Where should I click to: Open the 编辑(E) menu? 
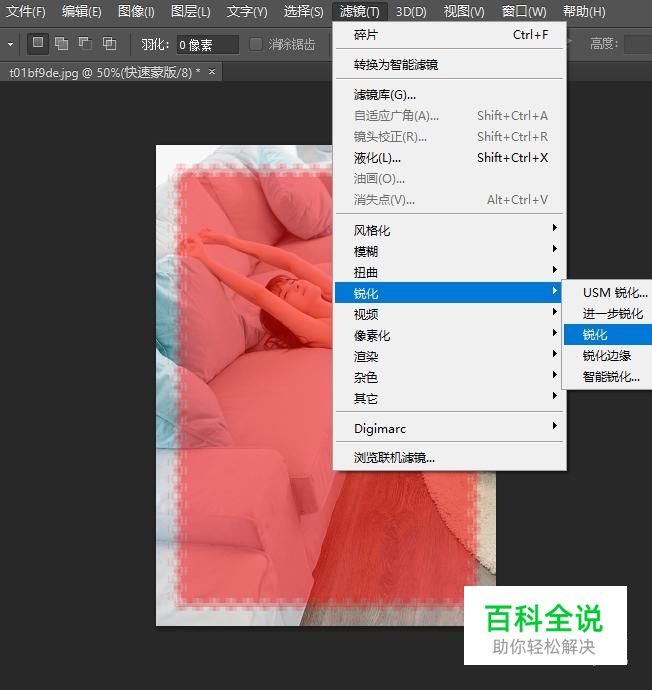[x=81, y=11]
